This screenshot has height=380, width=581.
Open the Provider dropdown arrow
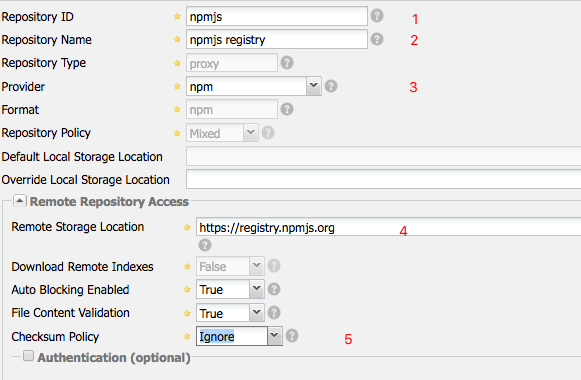pyautogui.click(x=314, y=86)
